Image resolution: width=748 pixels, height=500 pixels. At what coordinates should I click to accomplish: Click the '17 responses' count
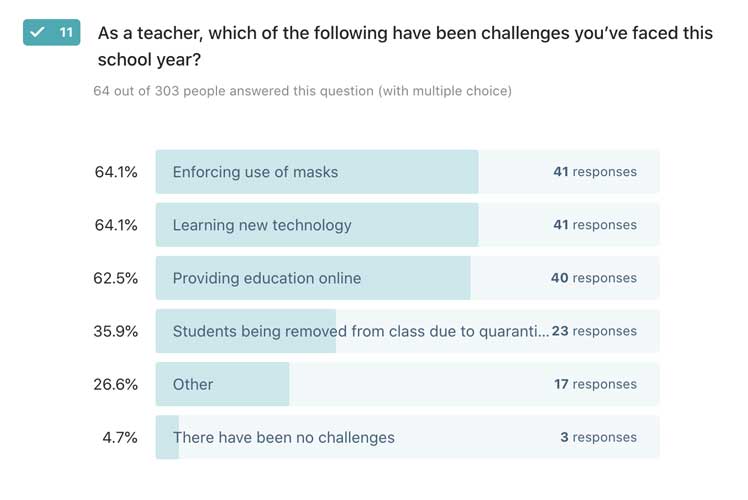pyautogui.click(x=596, y=384)
